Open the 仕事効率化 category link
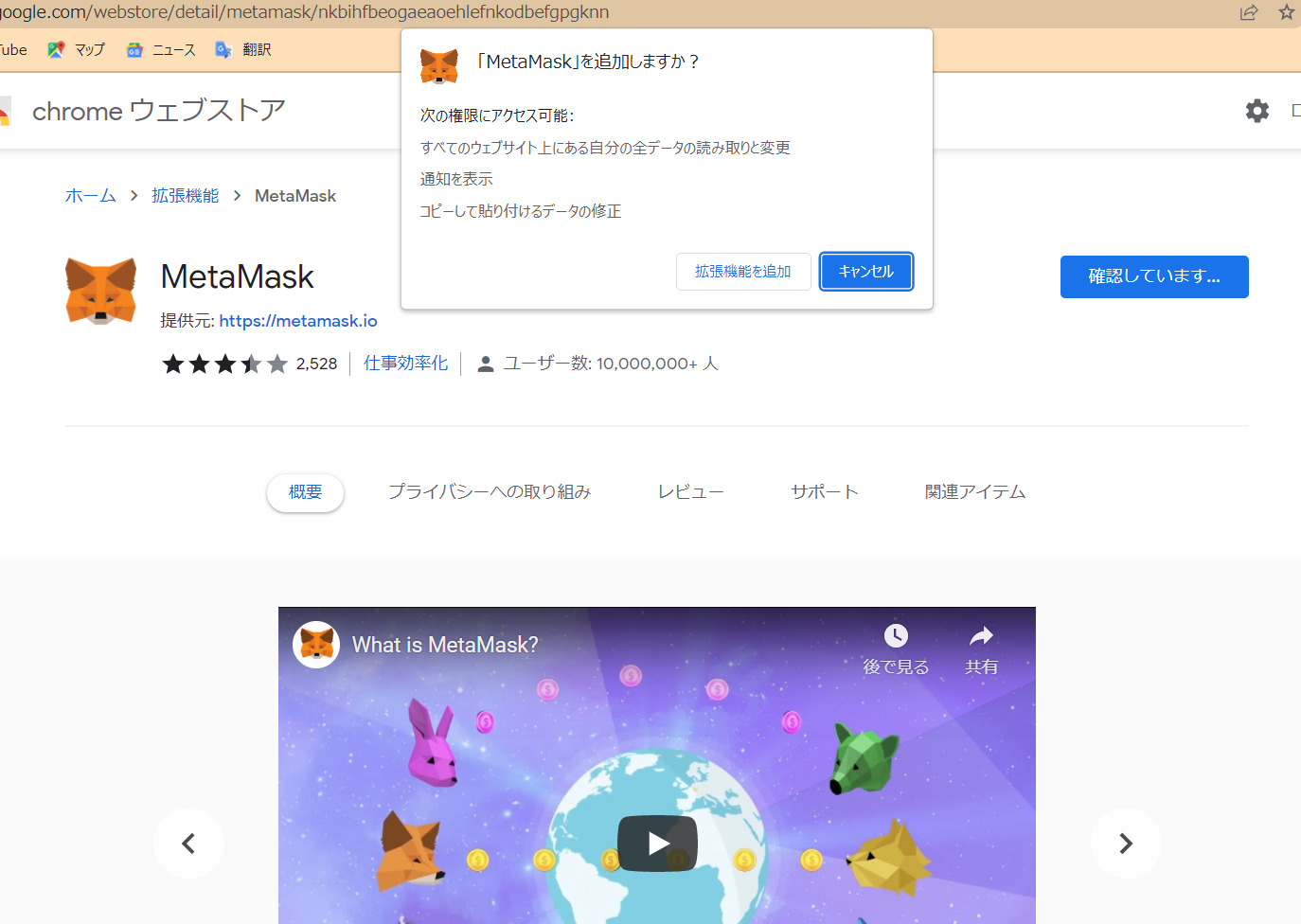Screen dimensions: 1301x924 pyautogui.click(x=406, y=364)
